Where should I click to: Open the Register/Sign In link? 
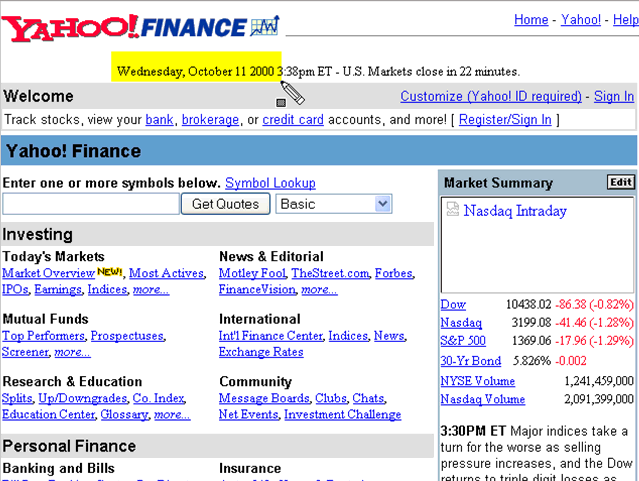[505, 120]
